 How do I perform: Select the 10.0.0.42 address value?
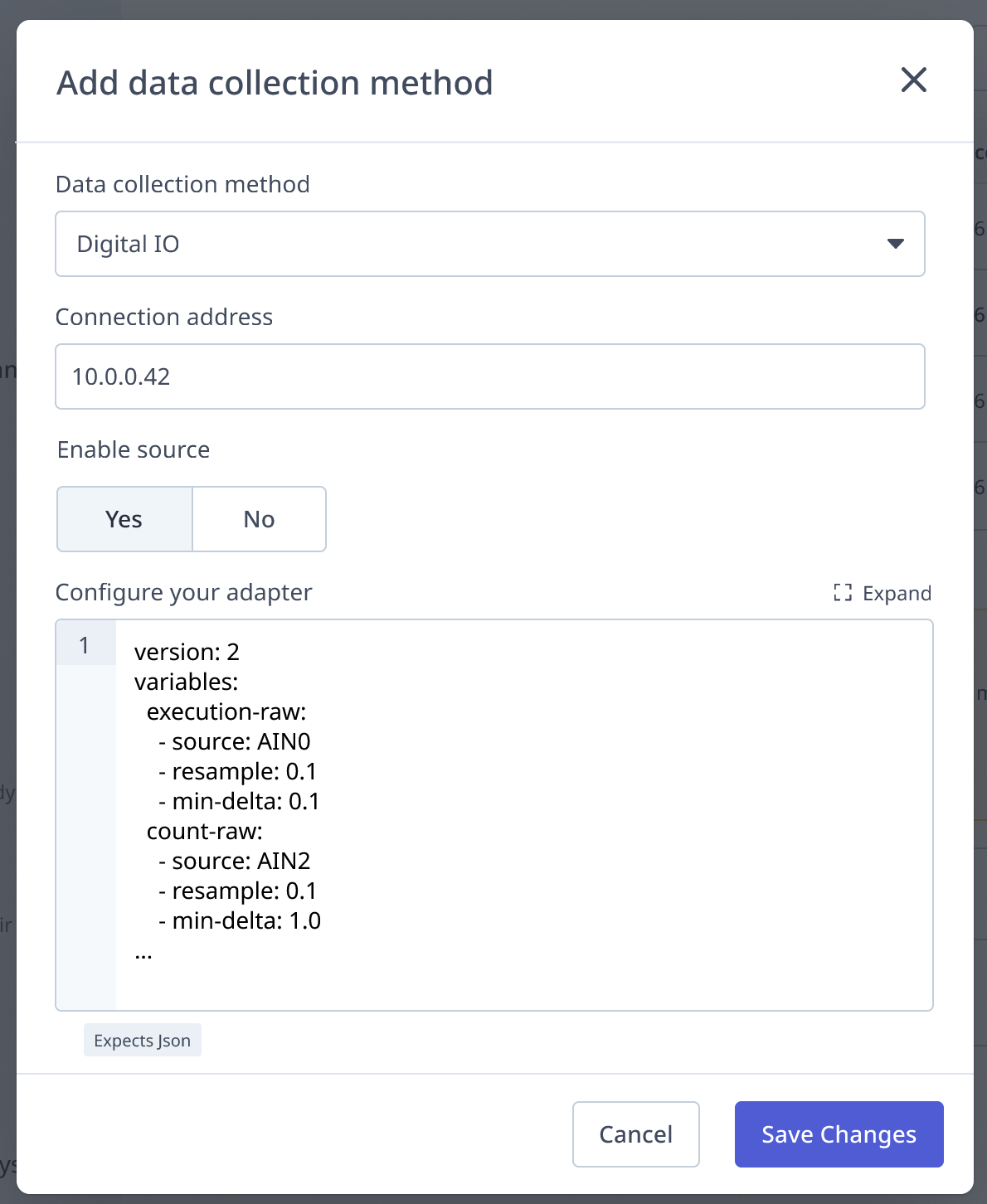point(123,376)
